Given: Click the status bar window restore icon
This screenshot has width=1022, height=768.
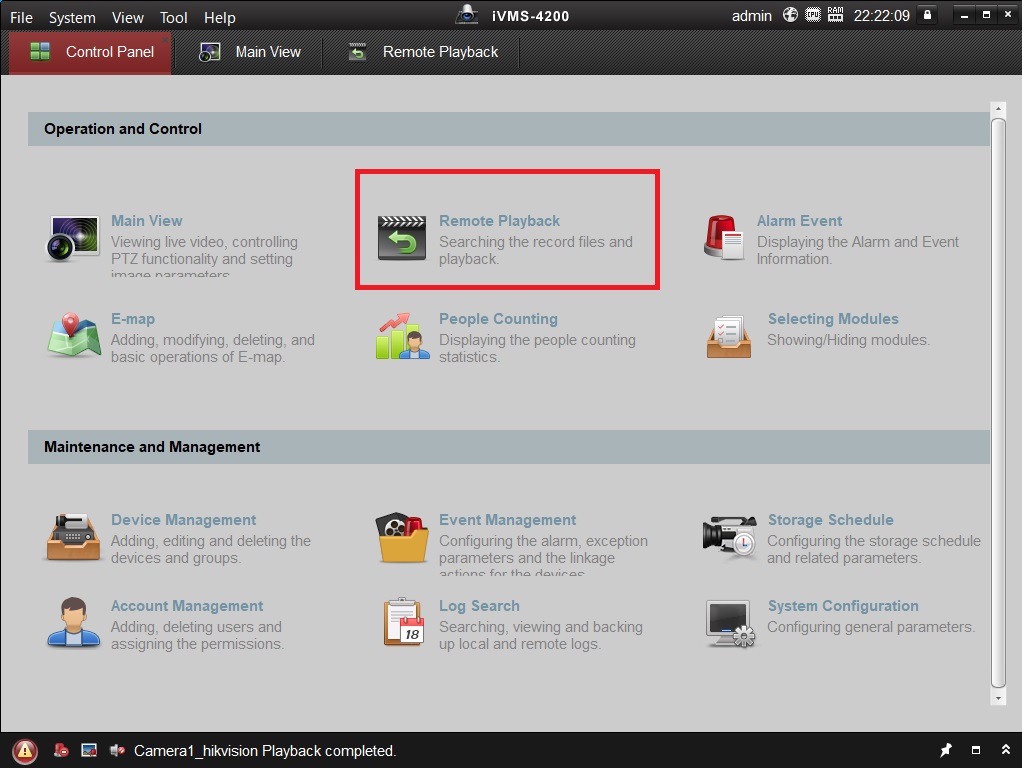Looking at the screenshot, I should click(x=976, y=750).
